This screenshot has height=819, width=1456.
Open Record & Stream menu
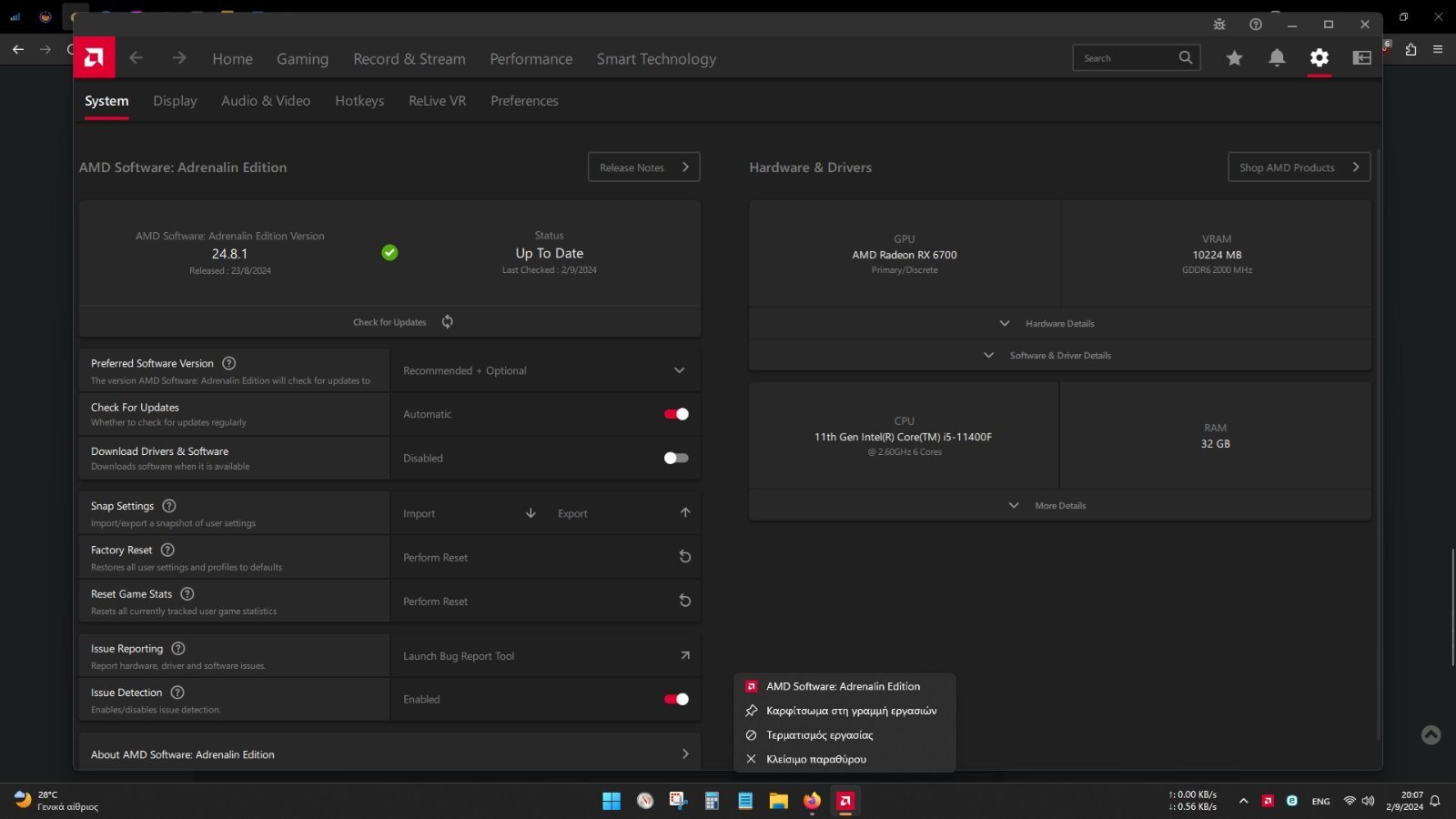click(409, 58)
